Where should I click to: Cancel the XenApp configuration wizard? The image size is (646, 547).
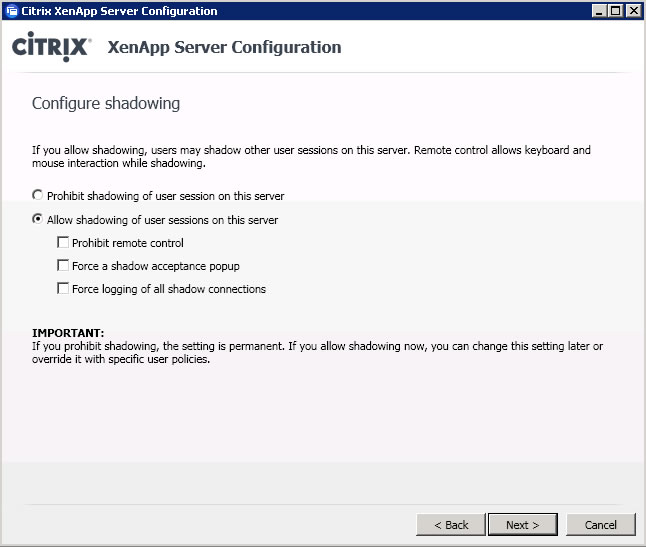coord(601,525)
